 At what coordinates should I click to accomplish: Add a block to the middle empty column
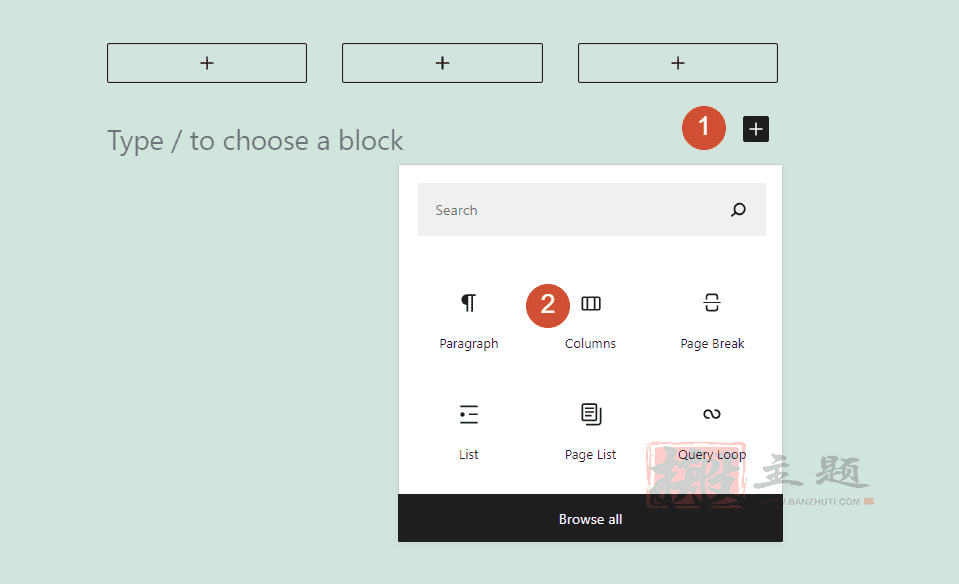(x=442, y=63)
